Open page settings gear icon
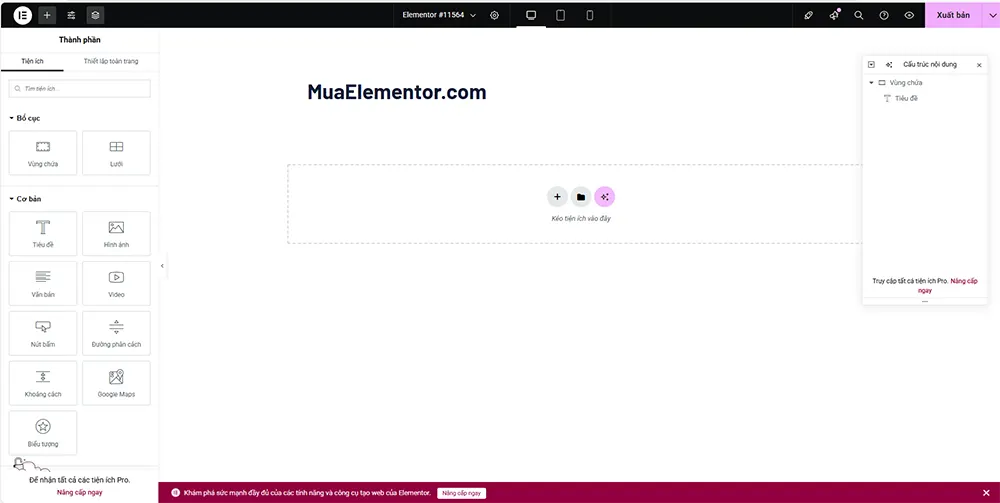The height and width of the screenshot is (503, 1000). tap(494, 15)
